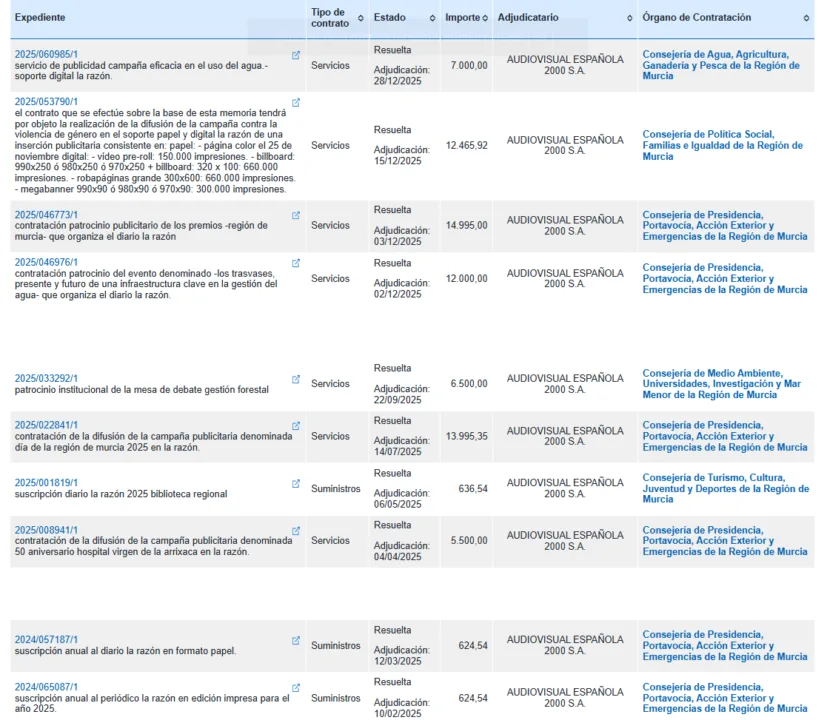Open external link icon for expediente 2025/053790/1
Image resolution: width=827 pixels, height=720 pixels.
pos(296,103)
